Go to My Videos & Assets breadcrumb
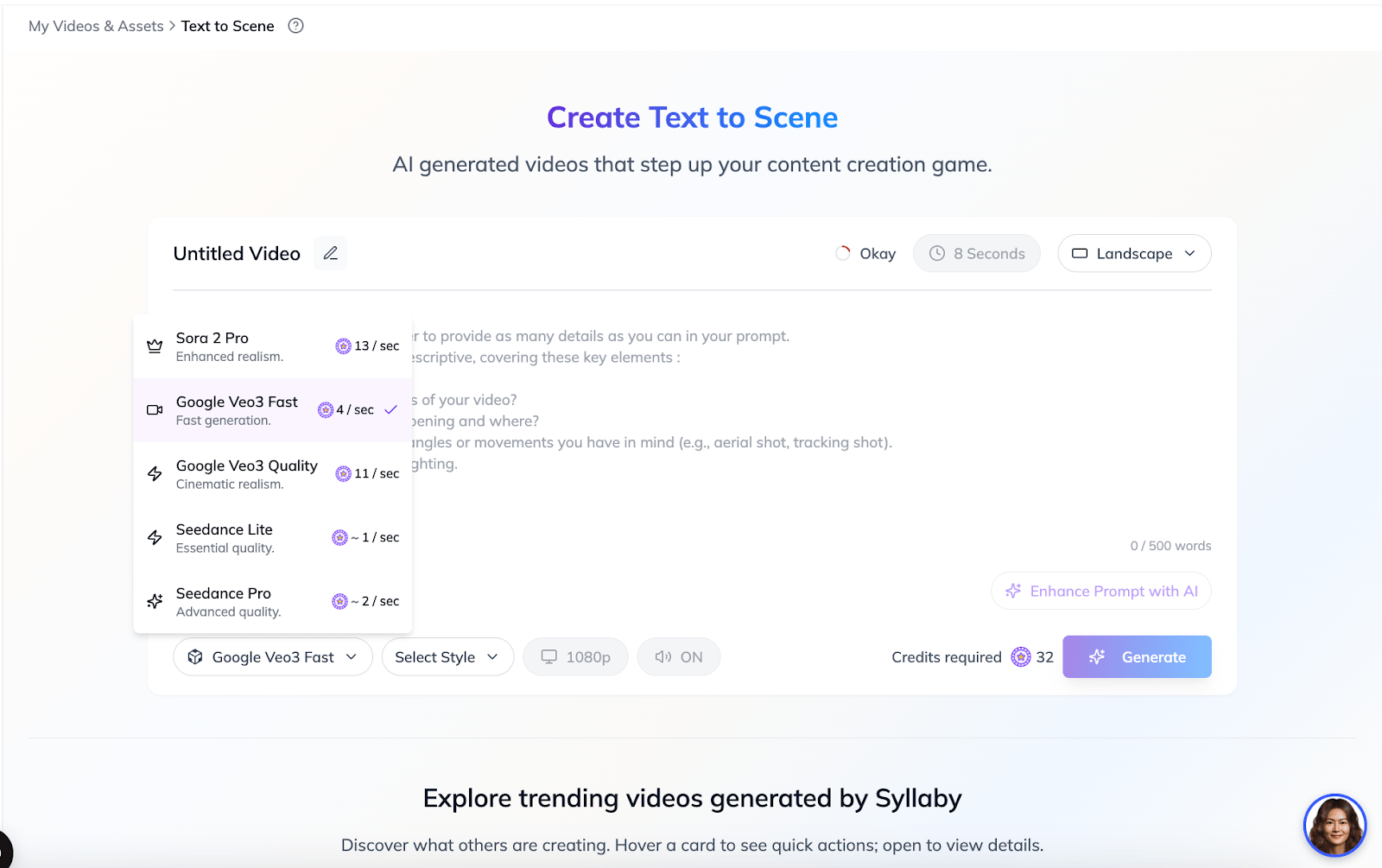 [96, 26]
